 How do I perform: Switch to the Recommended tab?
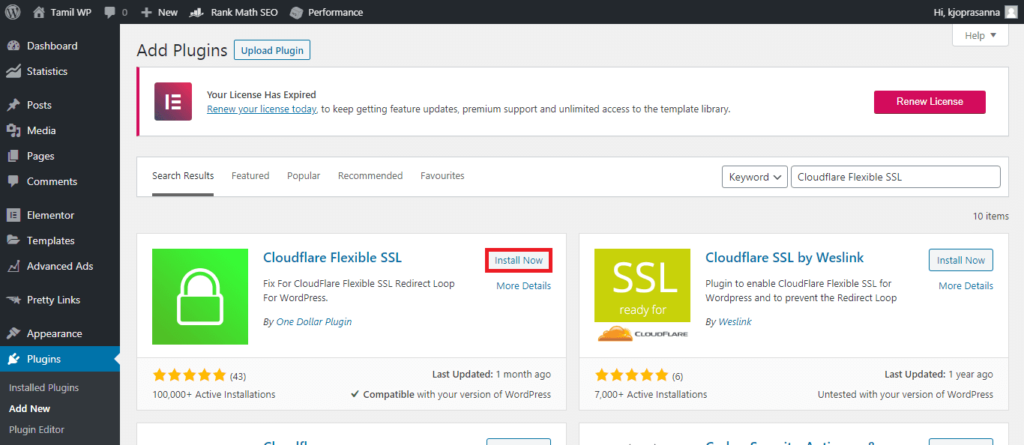tap(370, 176)
